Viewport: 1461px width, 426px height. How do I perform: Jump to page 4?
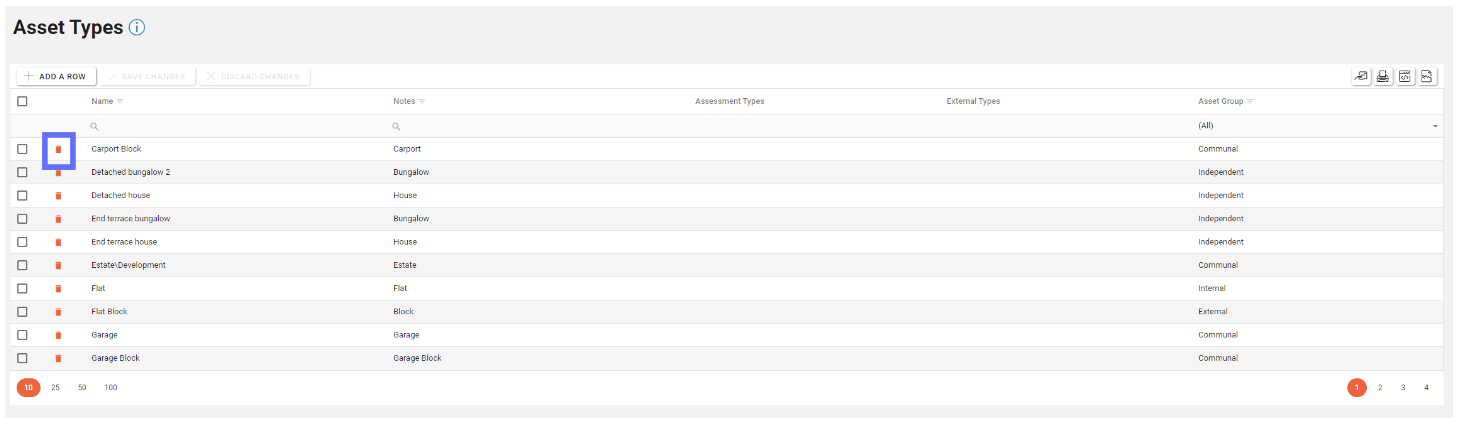[x=1427, y=387]
